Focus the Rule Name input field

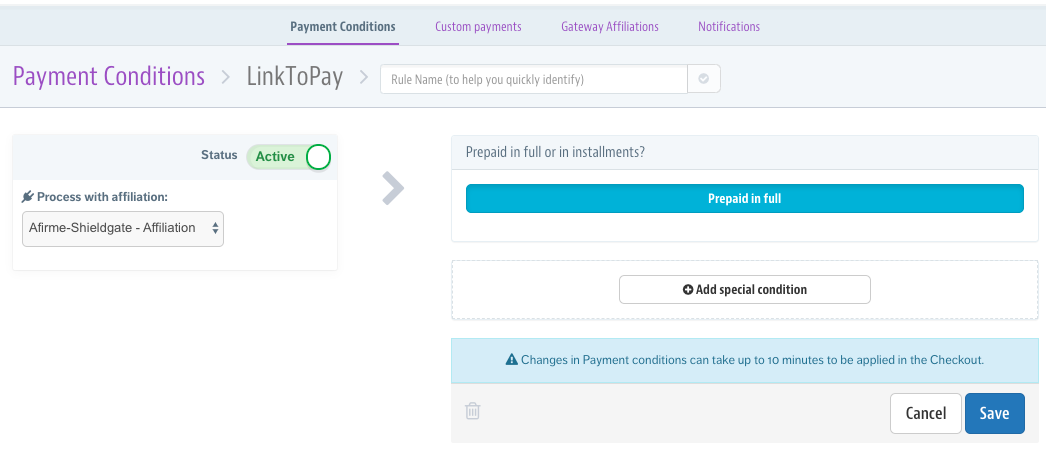[x=534, y=79]
